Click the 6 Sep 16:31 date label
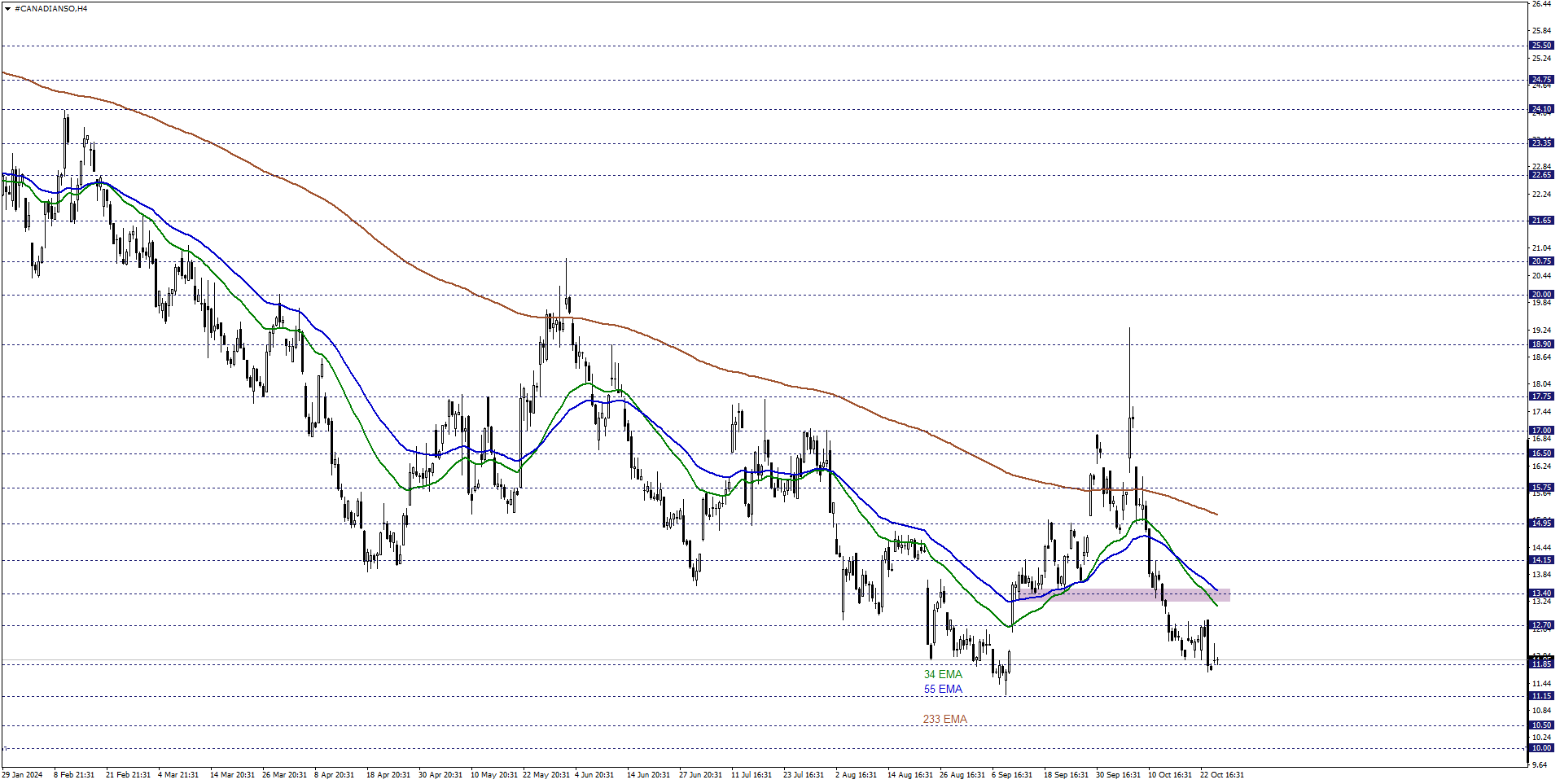The width and height of the screenshot is (1560, 784). pyautogui.click(x=1012, y=775)
